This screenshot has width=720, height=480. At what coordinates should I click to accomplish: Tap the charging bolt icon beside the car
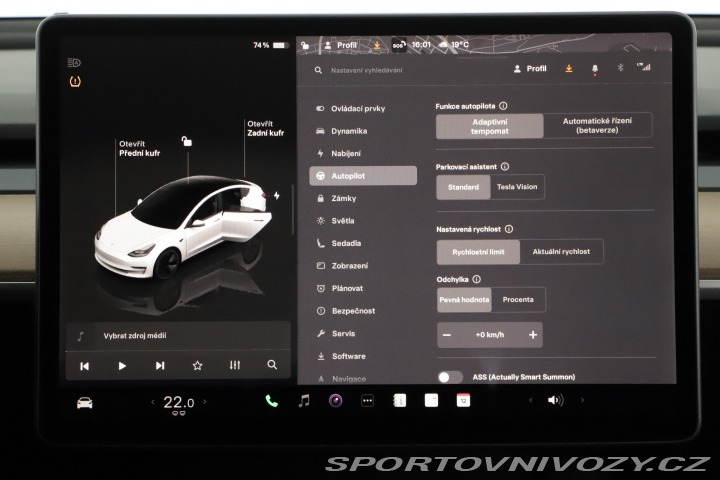coord(277,195)
